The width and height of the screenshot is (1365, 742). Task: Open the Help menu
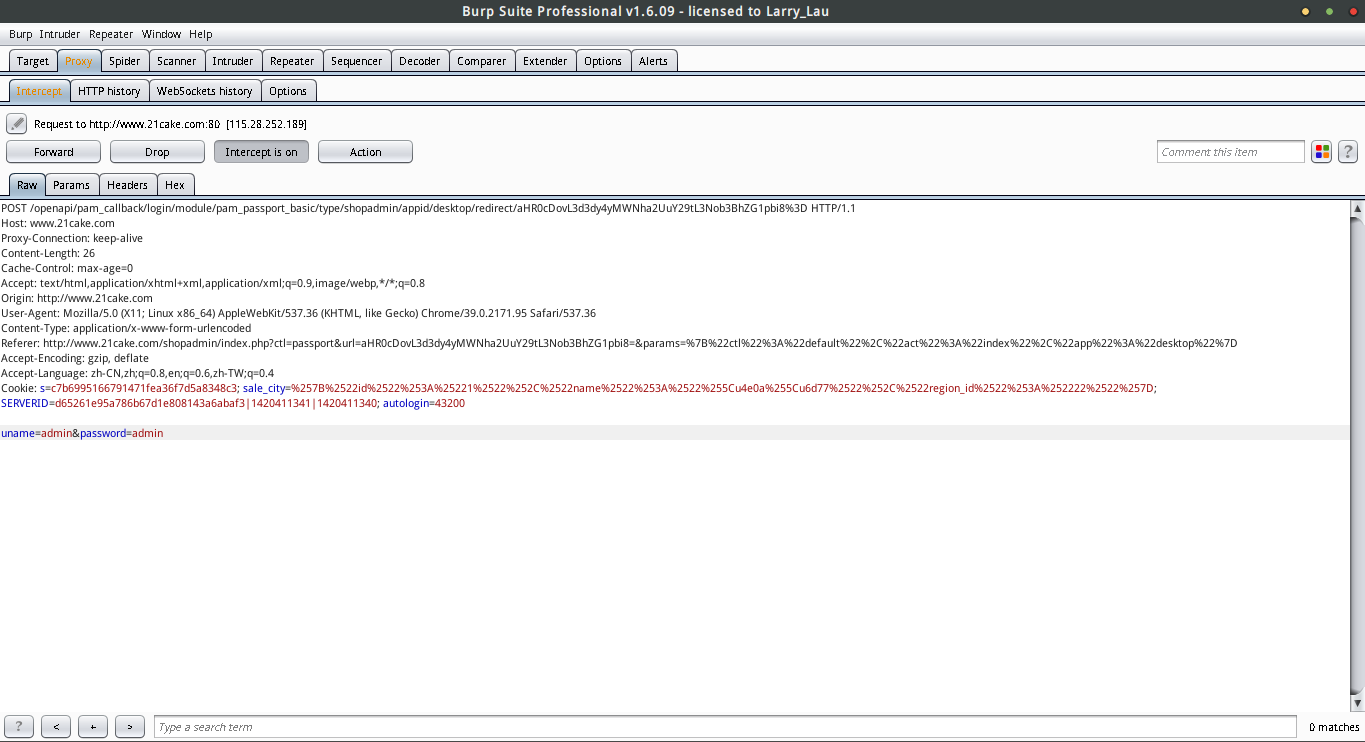click(201, 34)
